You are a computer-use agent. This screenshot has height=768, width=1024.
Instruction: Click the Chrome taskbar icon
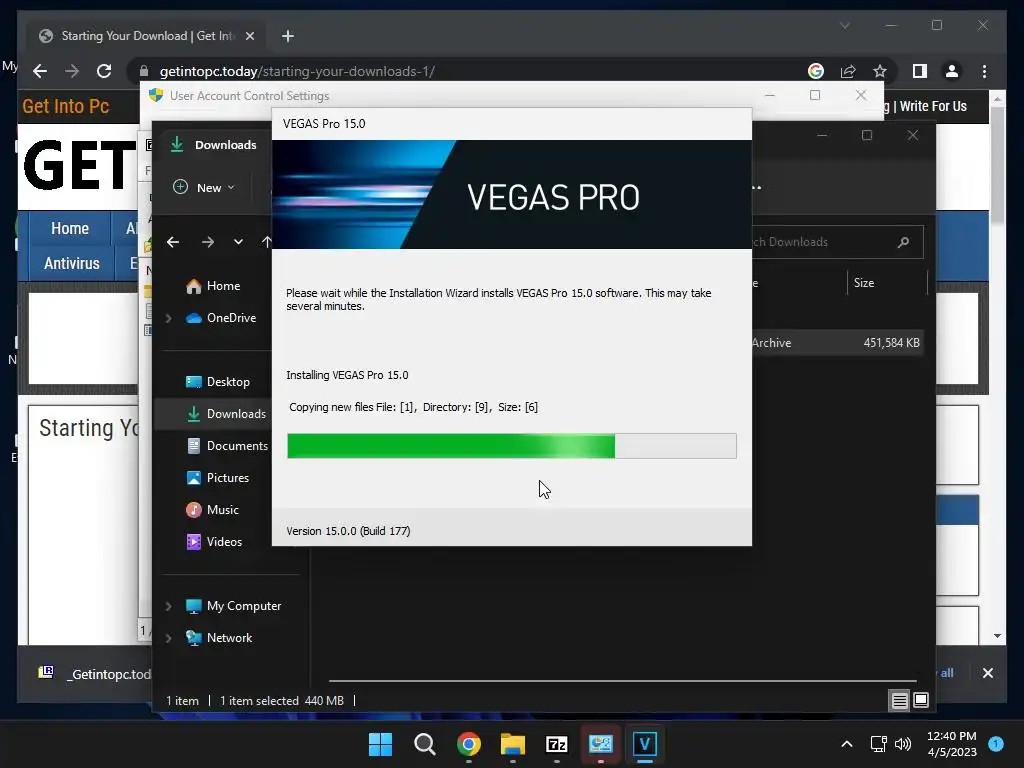tap(469, 744)
